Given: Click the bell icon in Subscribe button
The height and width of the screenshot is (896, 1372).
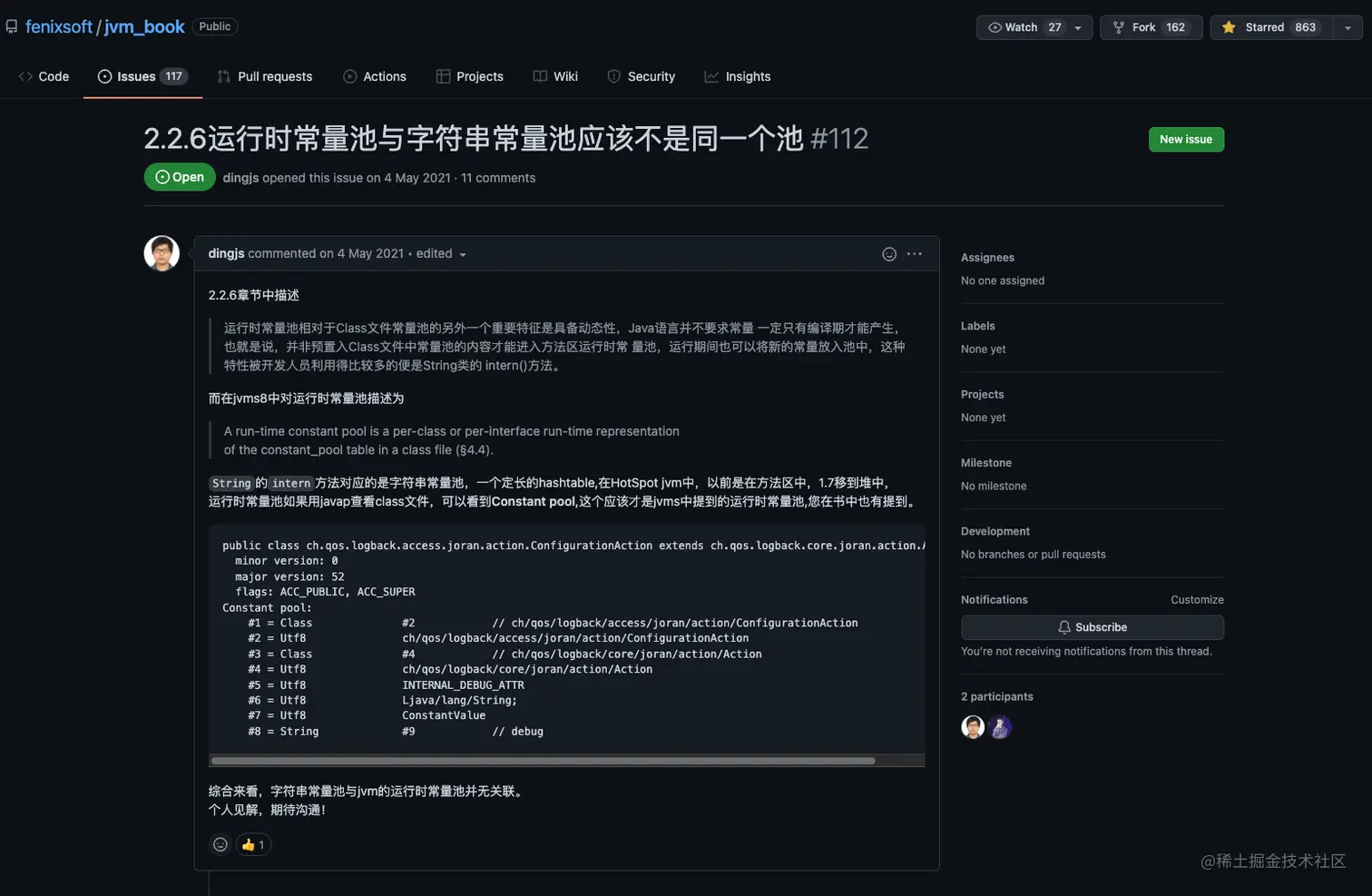Looking at the screenshot, I should (x=1064, y=627).
